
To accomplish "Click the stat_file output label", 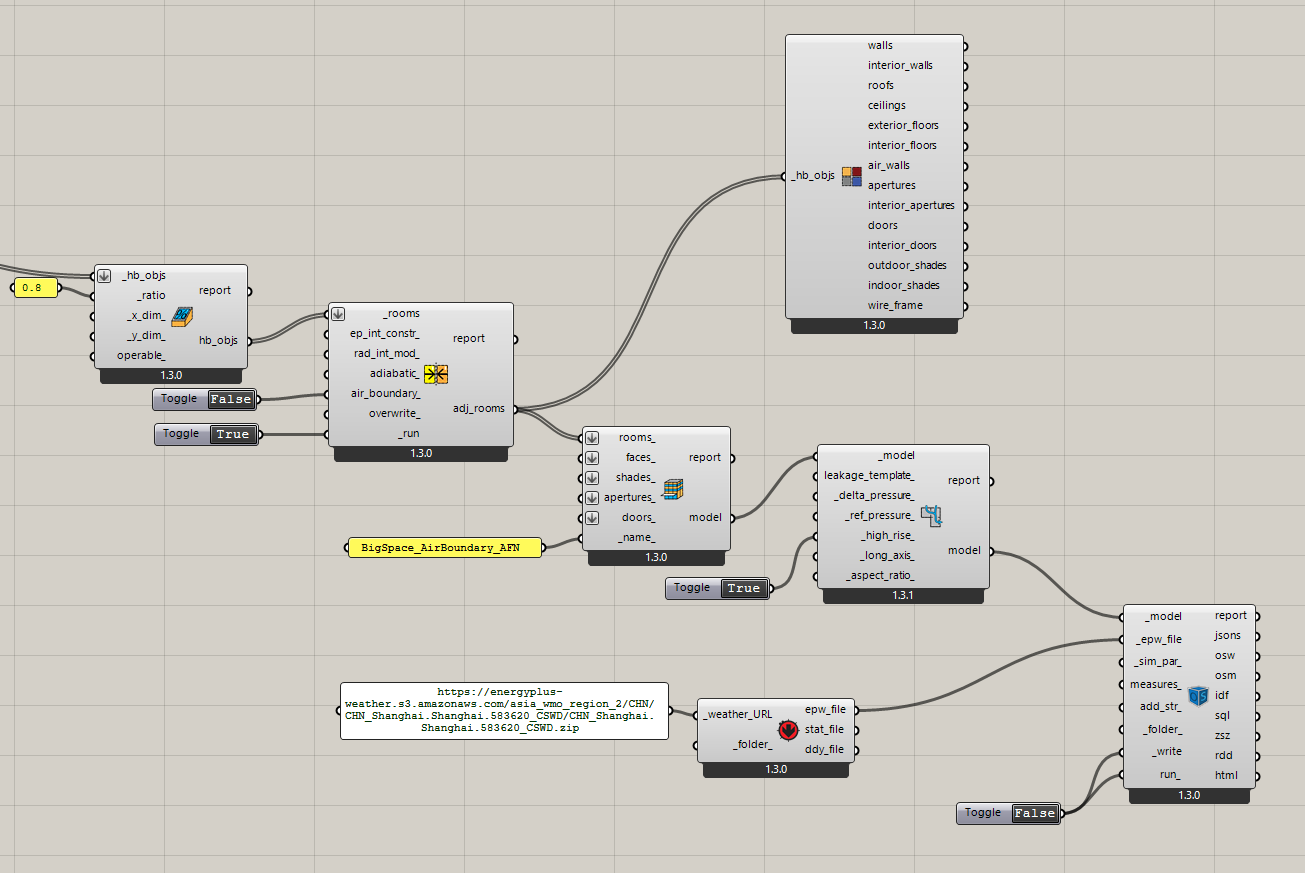I will 825,729.
